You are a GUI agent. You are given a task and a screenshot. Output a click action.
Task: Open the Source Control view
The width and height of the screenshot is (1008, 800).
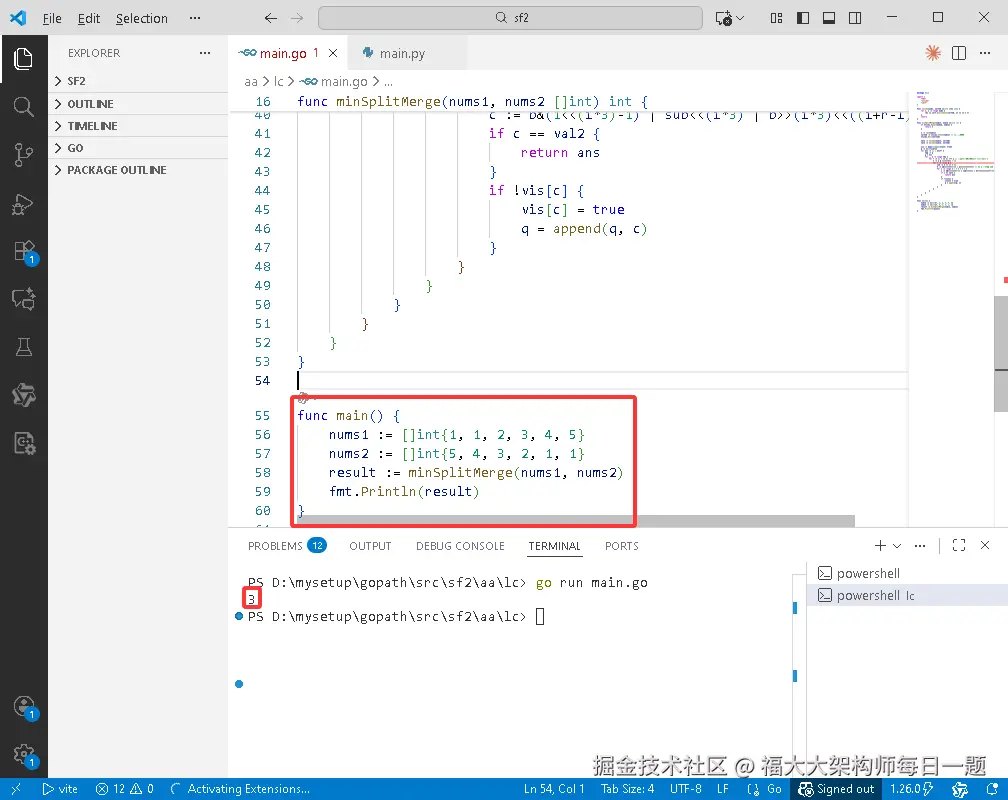(x=23, y=155)
